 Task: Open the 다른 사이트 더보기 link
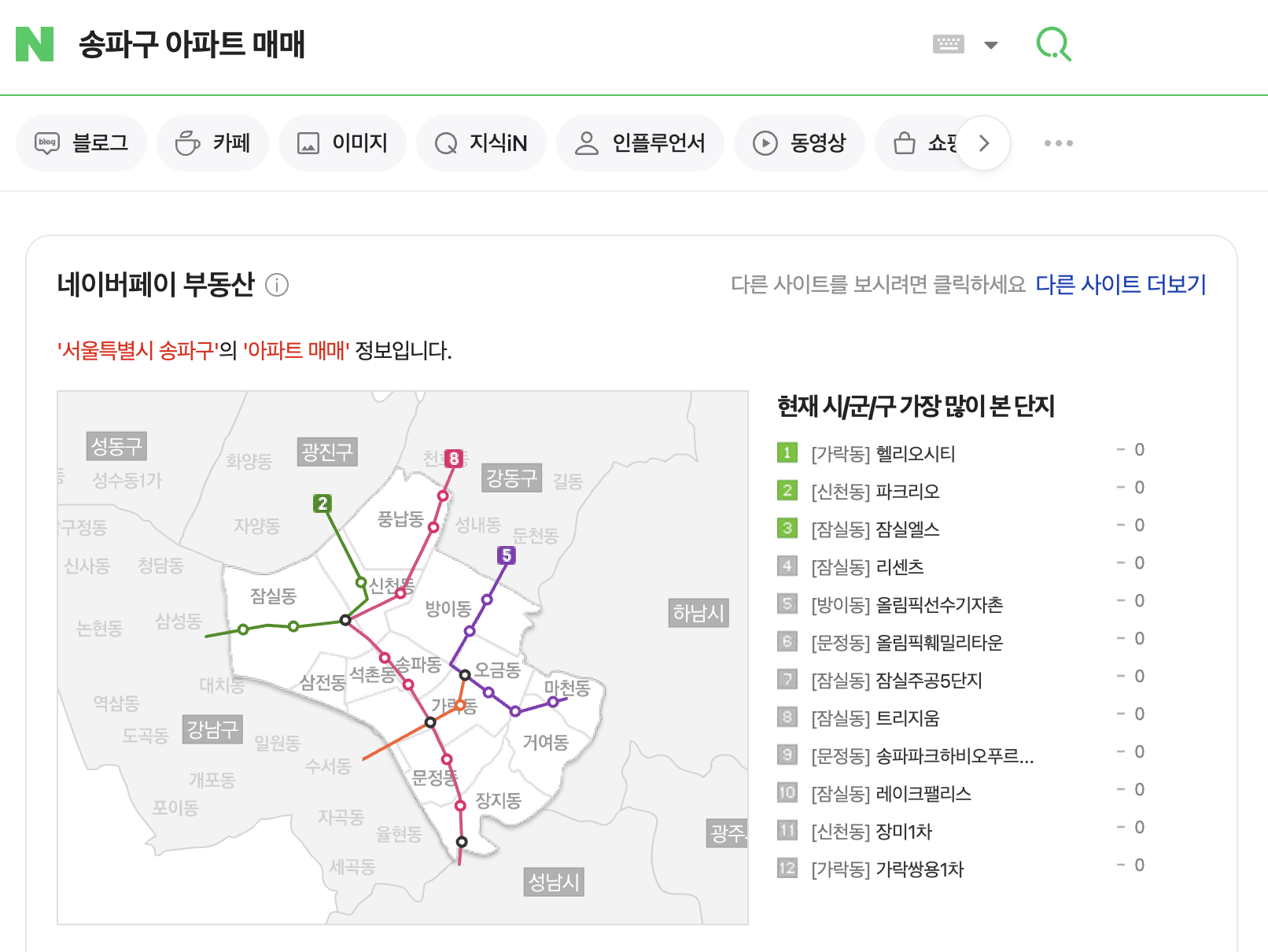1122,286
